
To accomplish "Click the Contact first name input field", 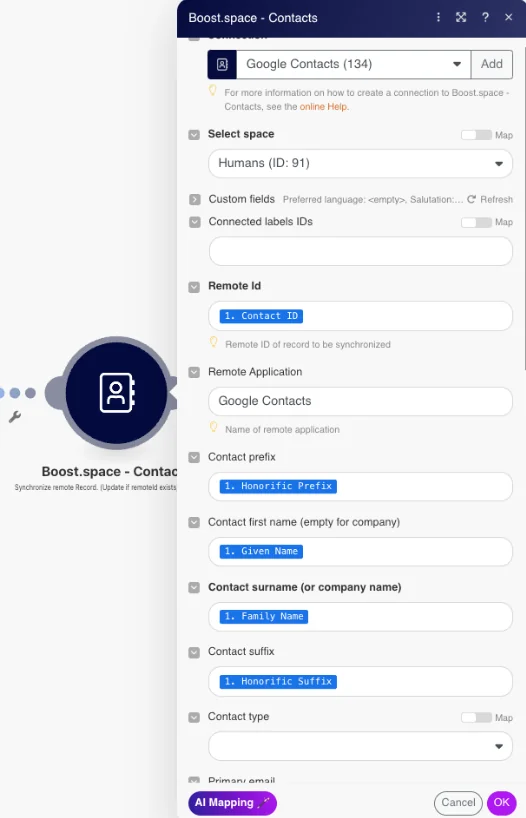I will (x=361, y=551).
